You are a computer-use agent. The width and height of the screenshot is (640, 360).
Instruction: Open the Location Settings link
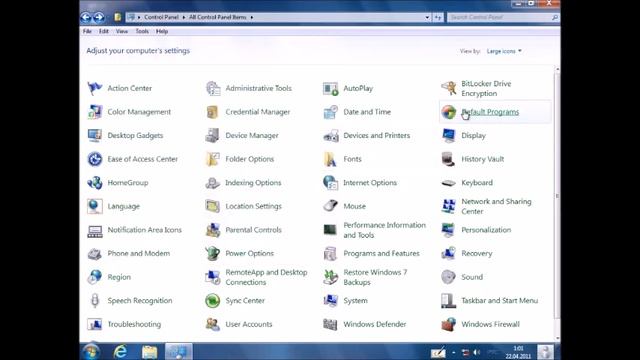coord(253,207)
